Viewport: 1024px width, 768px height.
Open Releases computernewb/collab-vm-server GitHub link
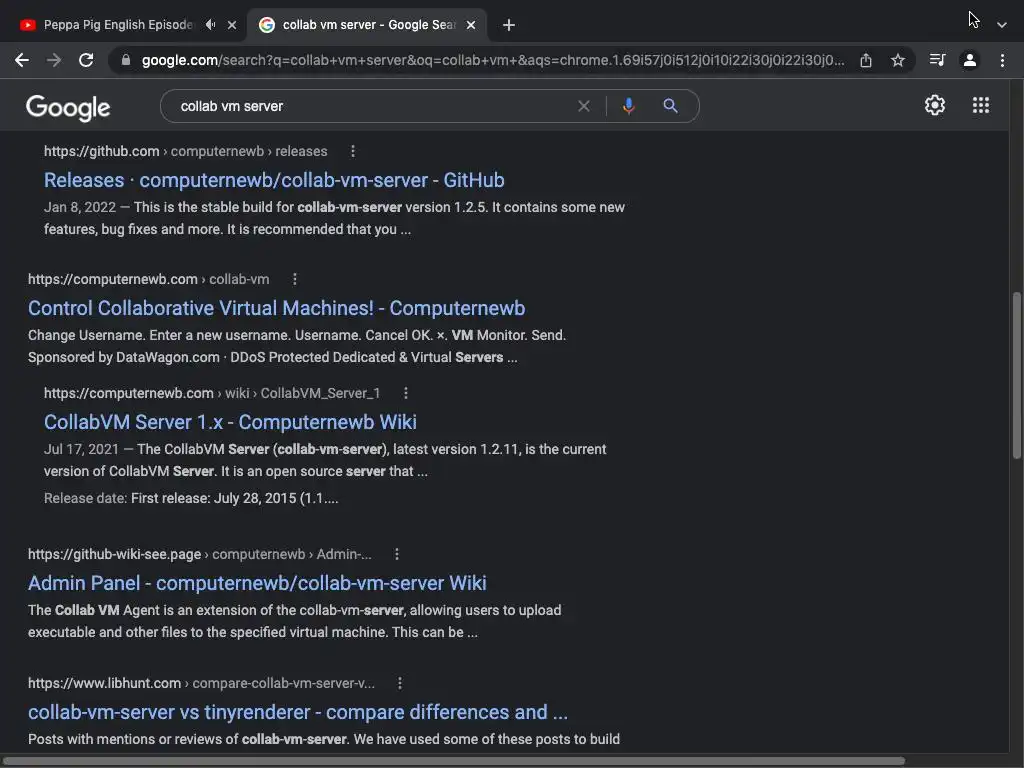(274, 180)
